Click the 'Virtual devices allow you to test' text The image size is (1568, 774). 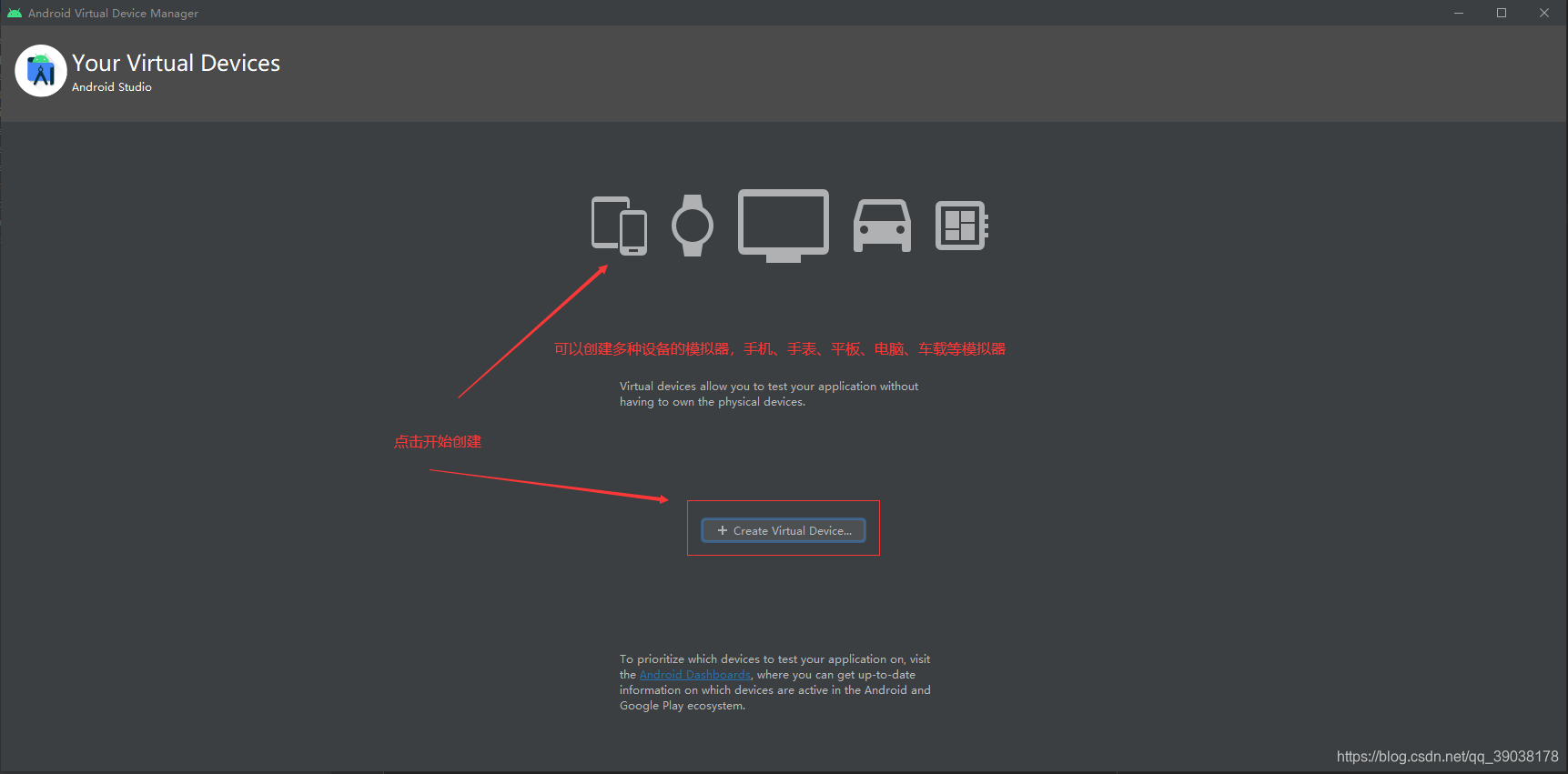coord(769,394)
